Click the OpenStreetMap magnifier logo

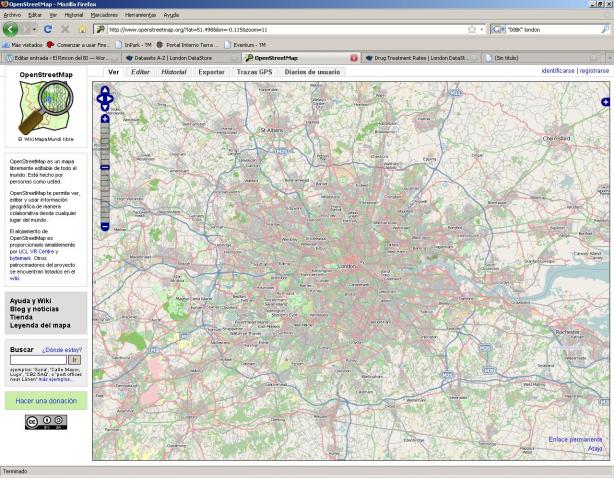45,106
